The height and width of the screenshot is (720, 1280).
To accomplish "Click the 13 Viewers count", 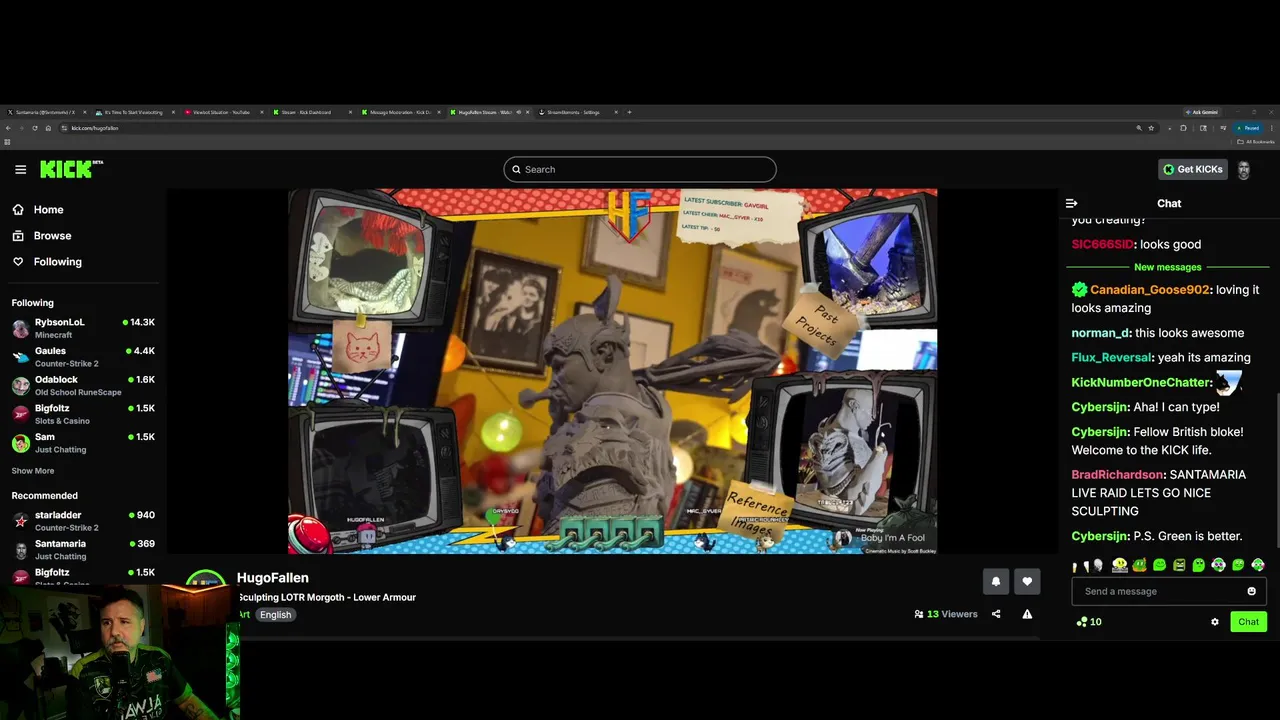I will pyautogui.click(x=946, y=614).
